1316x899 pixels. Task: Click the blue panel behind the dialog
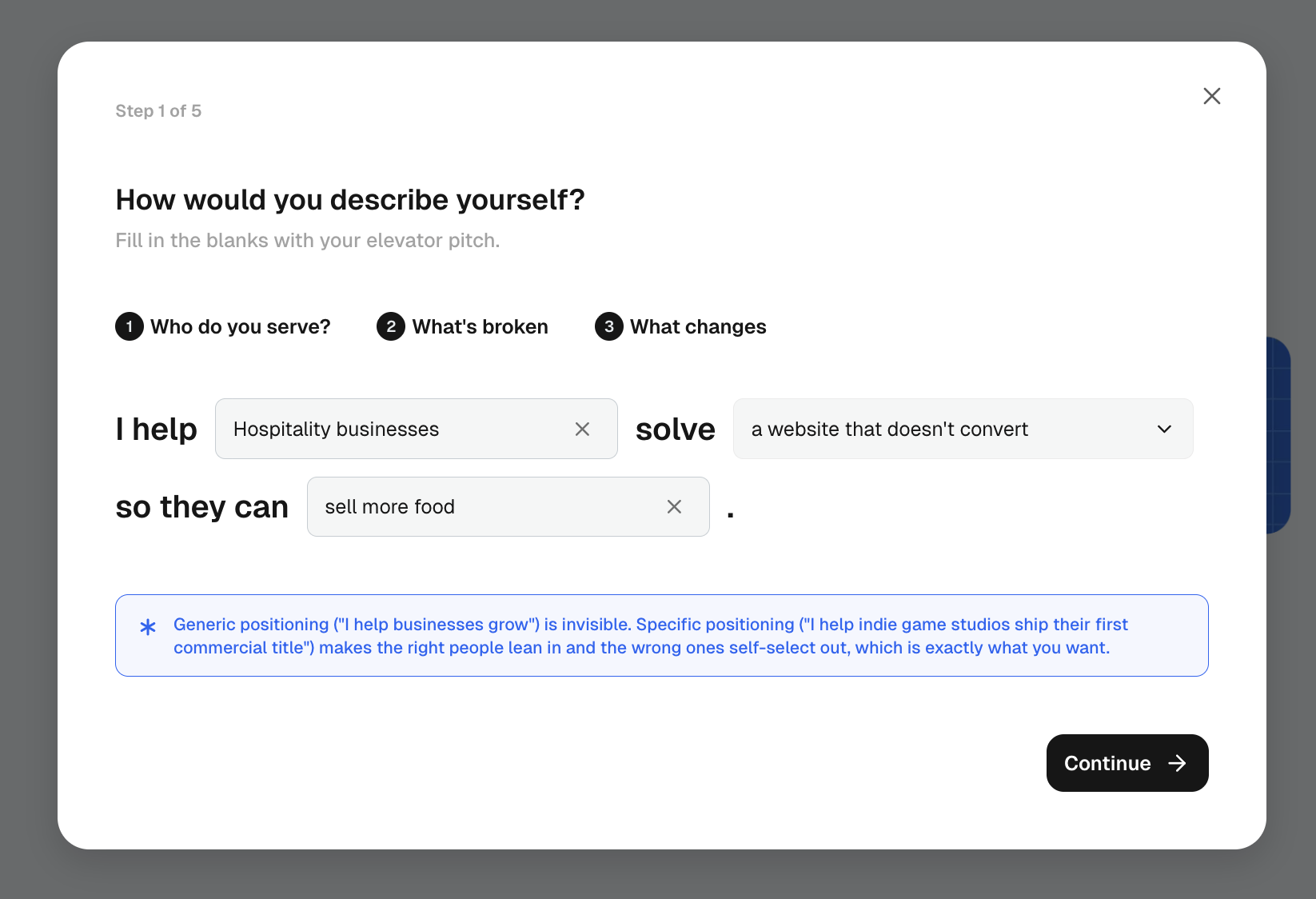pyautogui.click(x=1279, y=435)
